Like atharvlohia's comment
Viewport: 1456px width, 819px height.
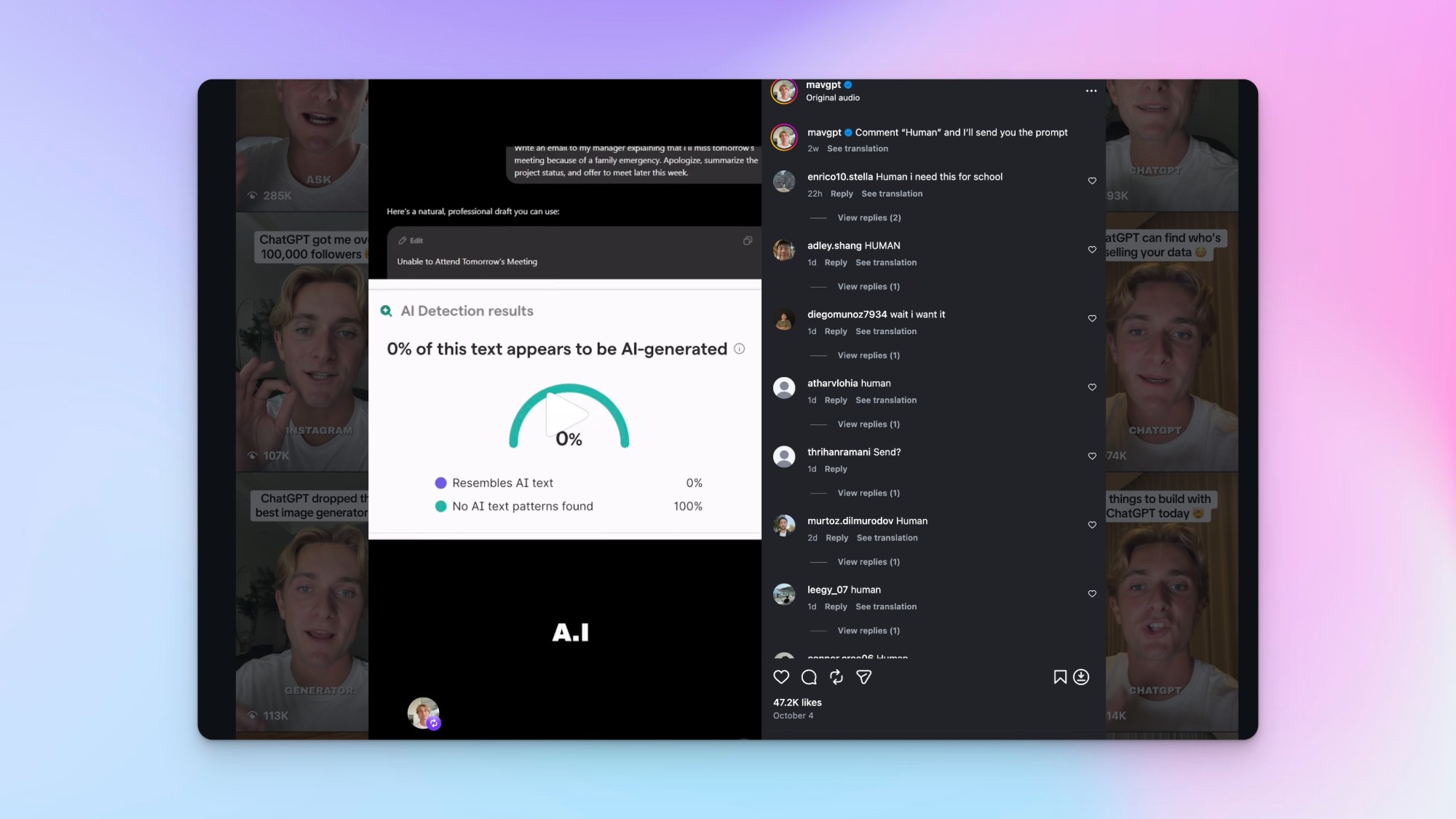[x=1092, y=387]
